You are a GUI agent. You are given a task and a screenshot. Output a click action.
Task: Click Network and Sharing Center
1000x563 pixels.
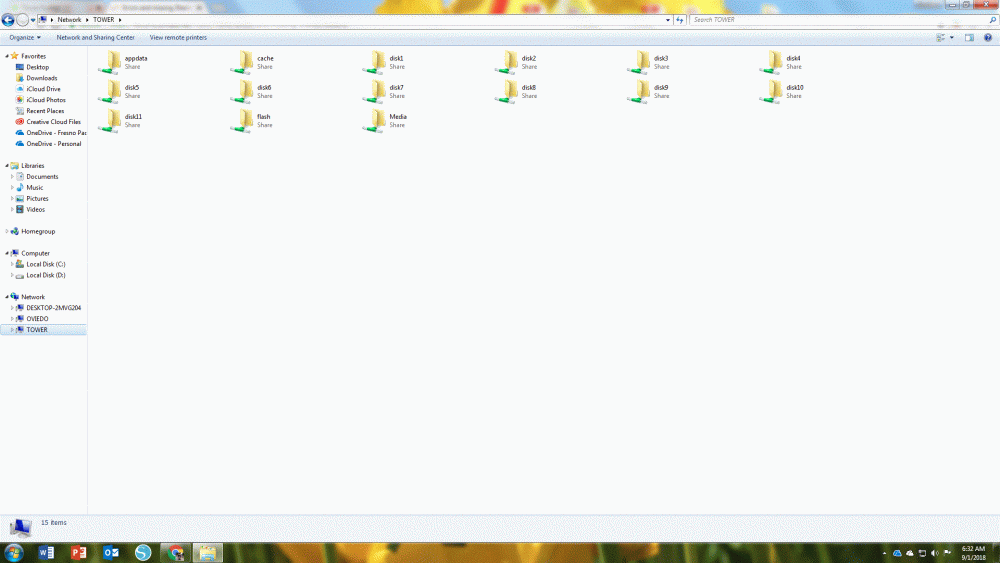(96, 38)
